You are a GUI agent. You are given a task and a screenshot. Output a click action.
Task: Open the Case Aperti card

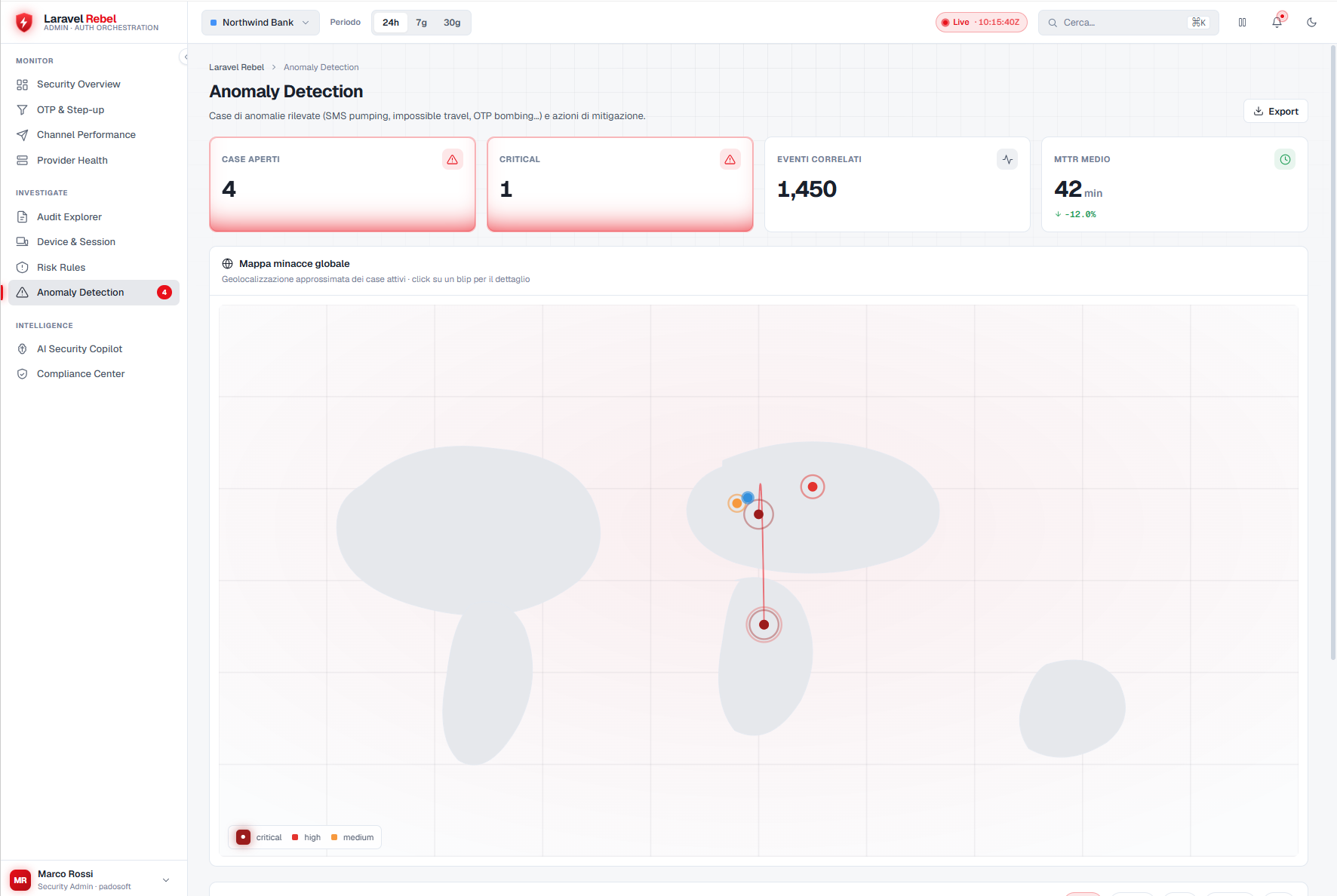(x=343, y=184)
